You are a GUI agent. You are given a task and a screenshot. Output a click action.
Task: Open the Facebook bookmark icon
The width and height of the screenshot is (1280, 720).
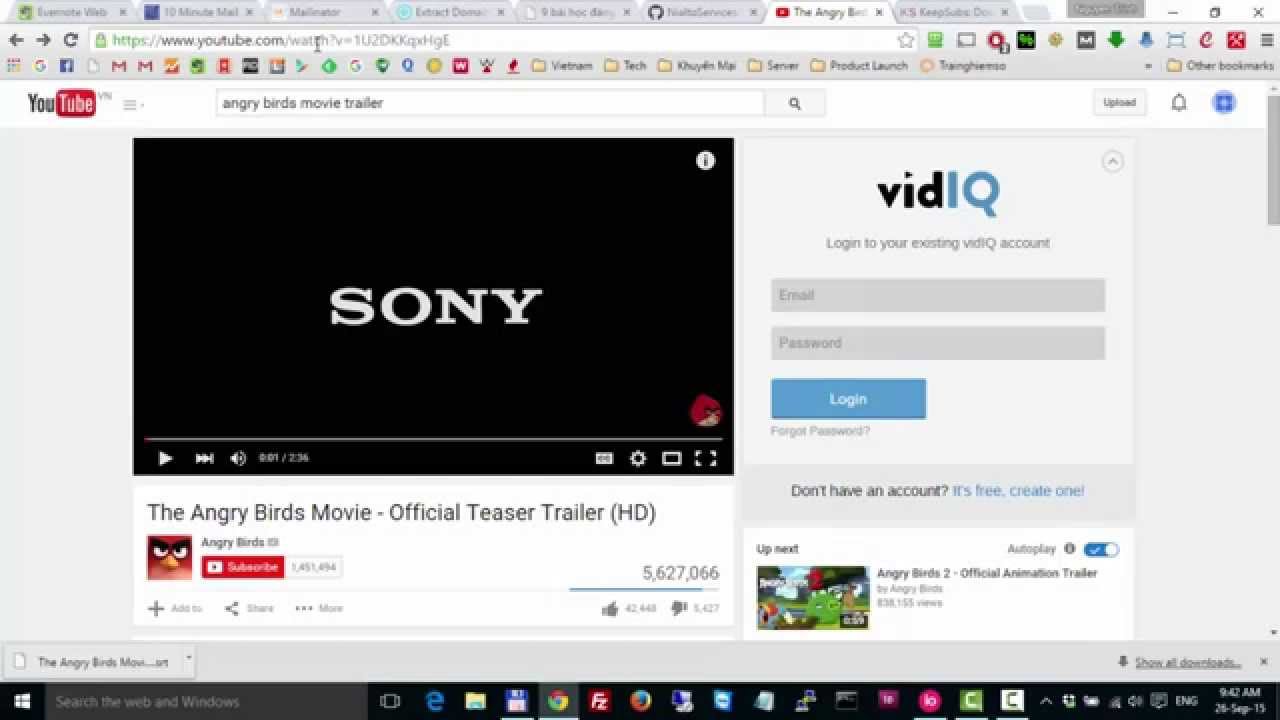click(66, 65)
